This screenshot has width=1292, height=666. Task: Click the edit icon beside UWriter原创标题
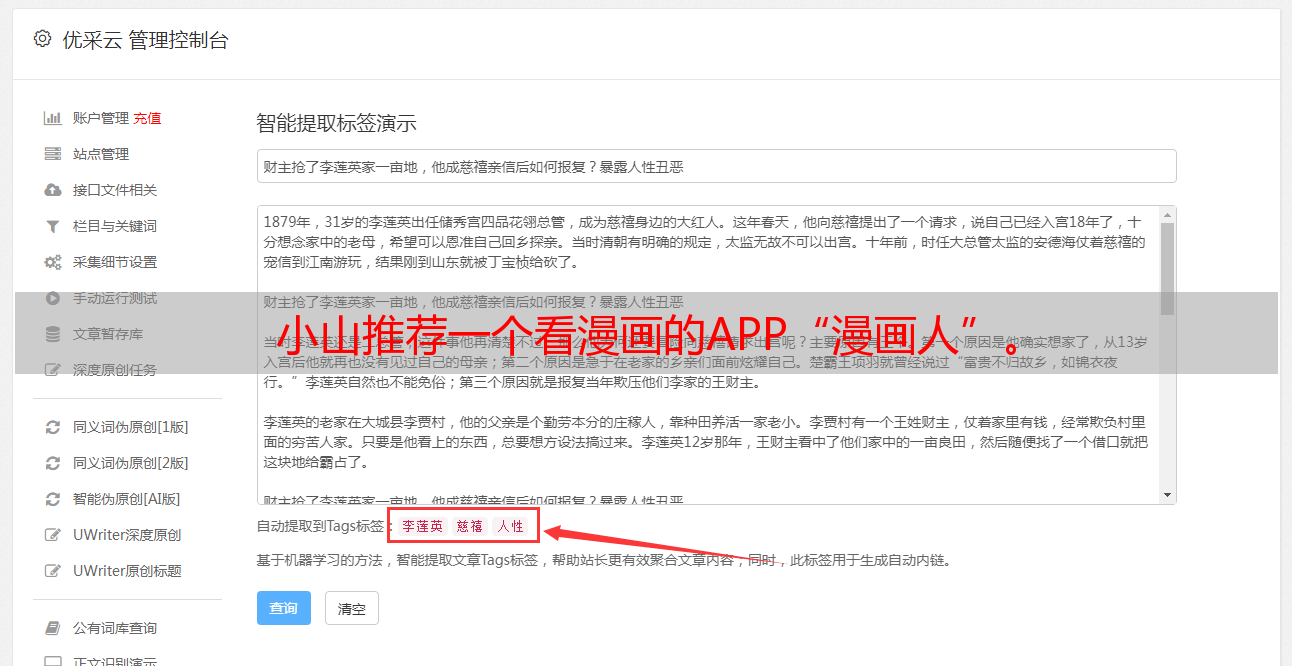point(53,571)
